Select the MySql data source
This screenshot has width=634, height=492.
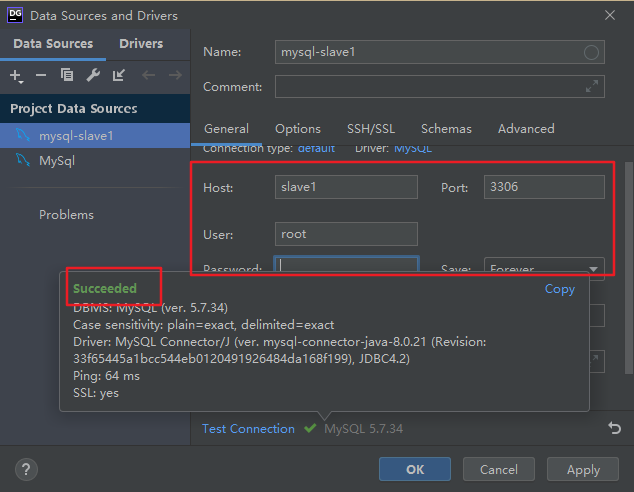[x=95, y=160]
